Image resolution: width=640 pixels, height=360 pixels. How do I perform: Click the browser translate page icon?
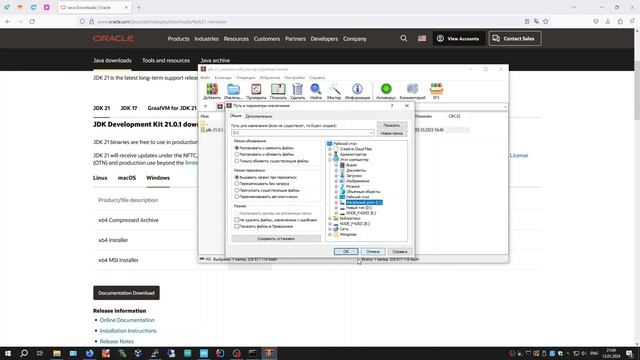(536, 21)
